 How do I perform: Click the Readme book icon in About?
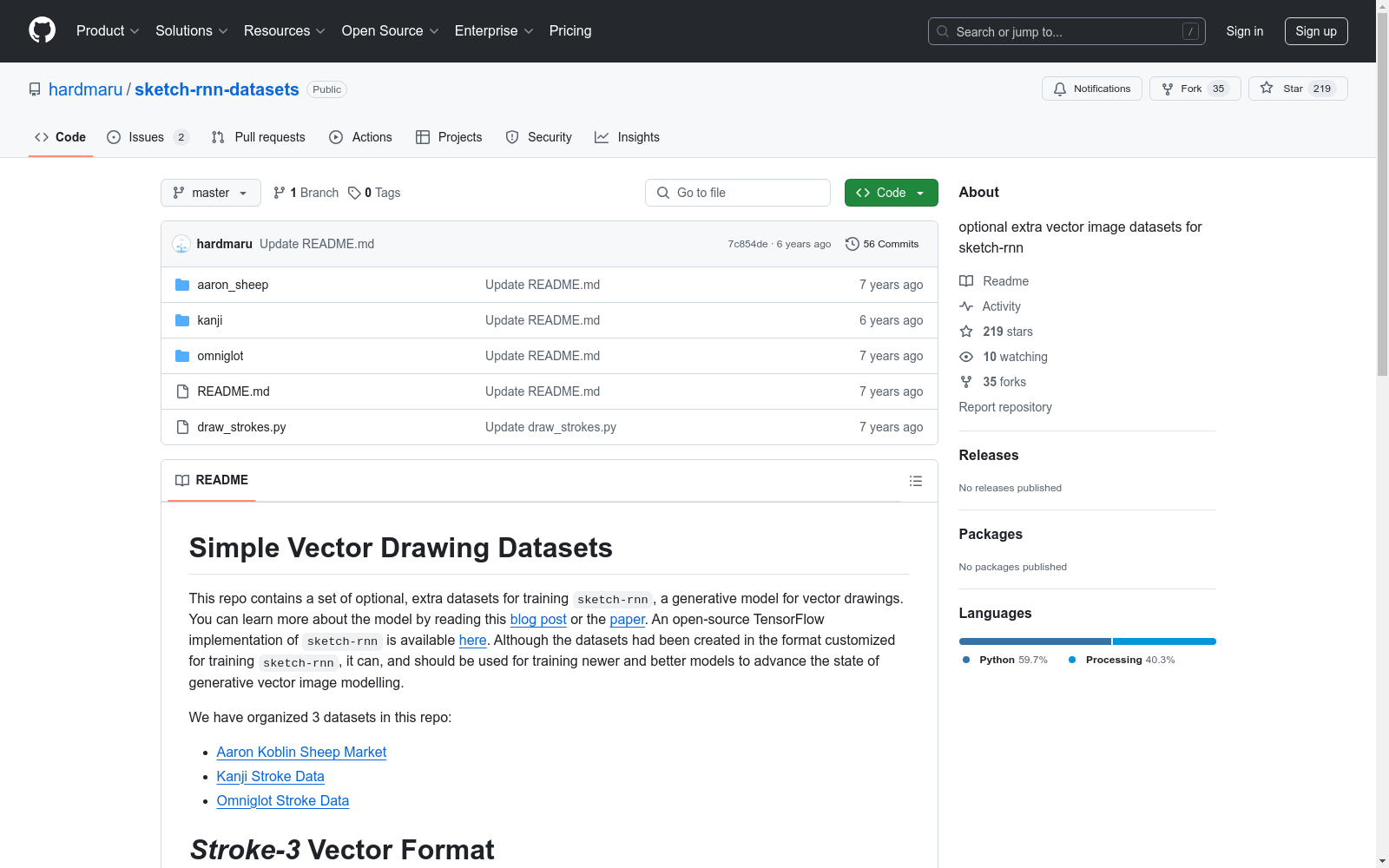(x=966, y=281)
